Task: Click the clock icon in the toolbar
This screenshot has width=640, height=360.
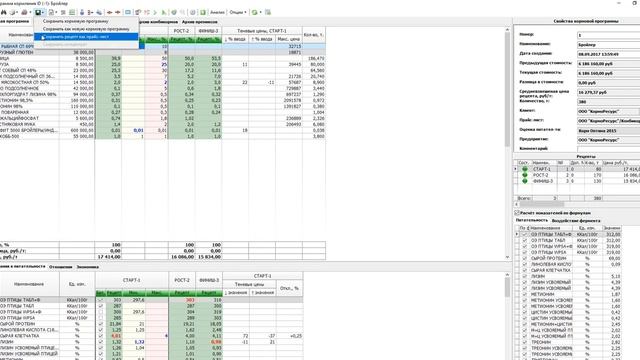Action: [x=193, y=12]
